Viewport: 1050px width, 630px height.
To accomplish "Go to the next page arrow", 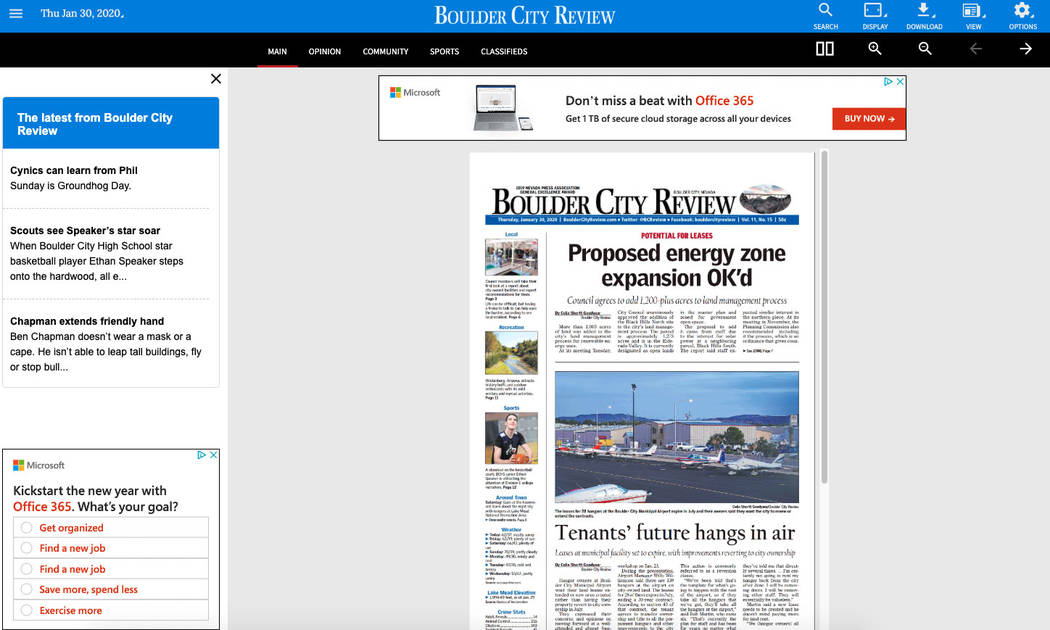I will [x=1025, y=49].
